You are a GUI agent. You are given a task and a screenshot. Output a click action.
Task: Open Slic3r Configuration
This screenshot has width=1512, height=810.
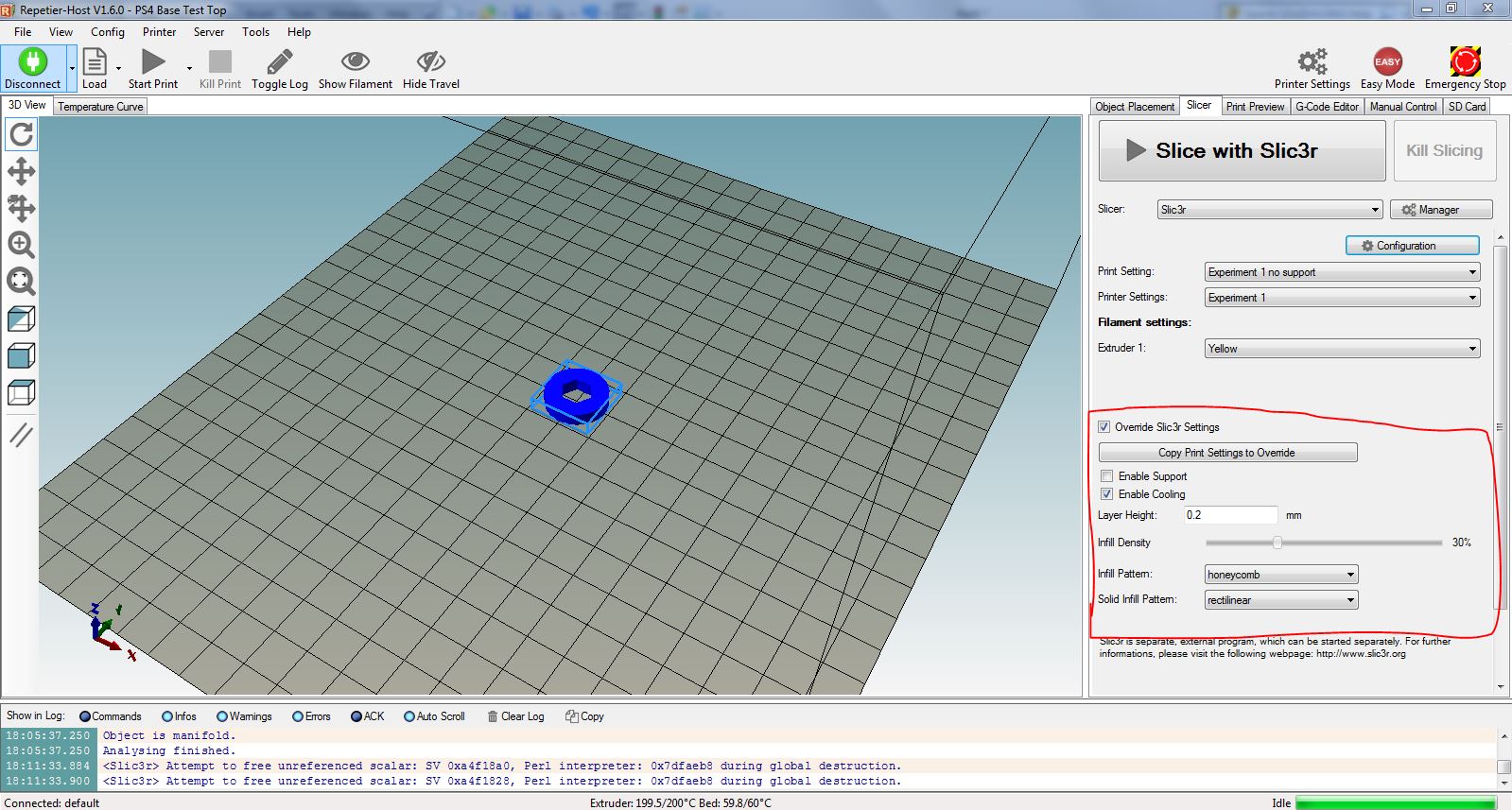[1412, 246]
